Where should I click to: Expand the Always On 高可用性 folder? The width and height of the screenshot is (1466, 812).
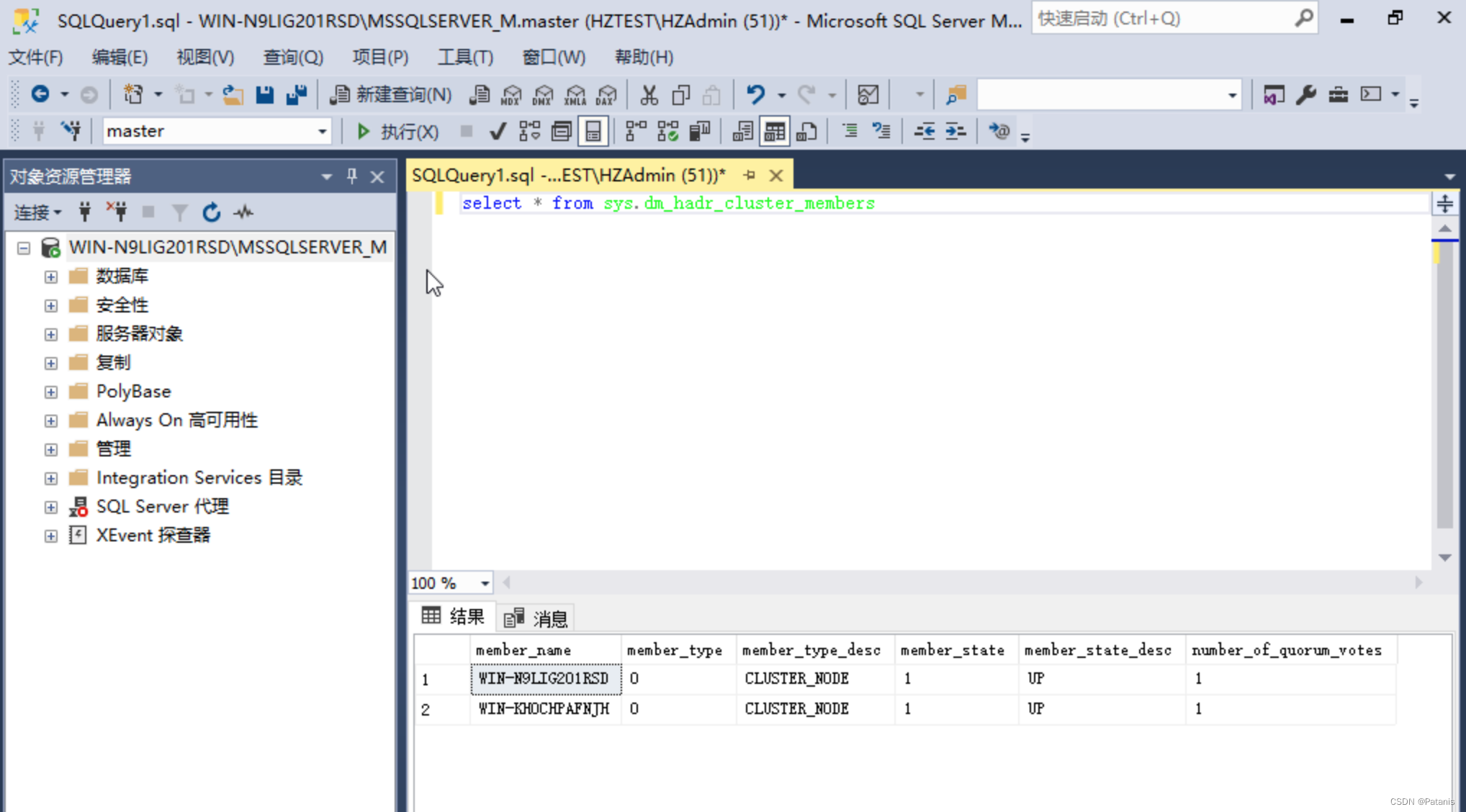pyautogui.click(x=50, y=420)
